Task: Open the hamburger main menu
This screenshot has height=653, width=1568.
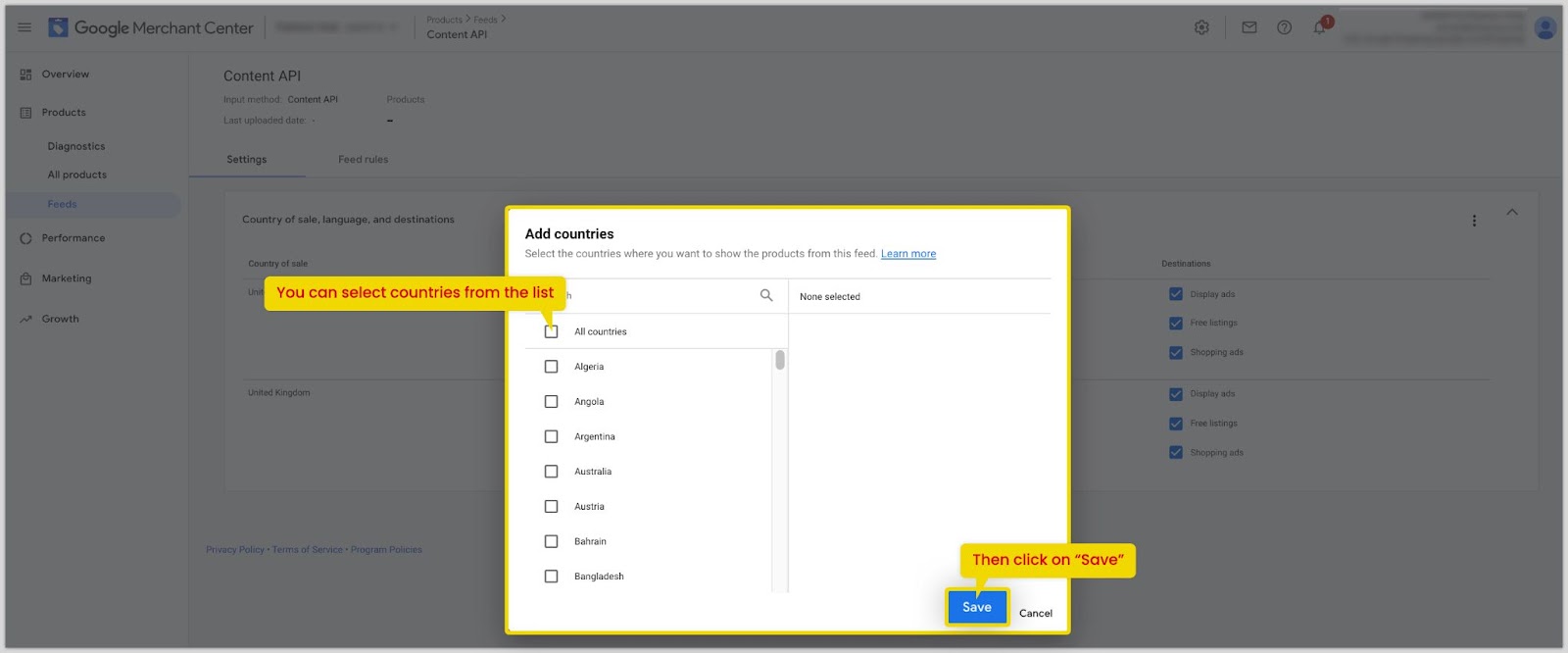Action: (24, 27)
